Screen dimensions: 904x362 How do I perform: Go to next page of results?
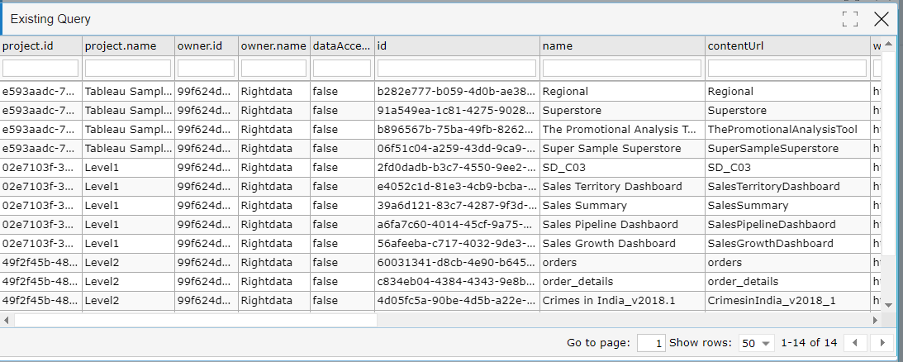coord(882,343)
